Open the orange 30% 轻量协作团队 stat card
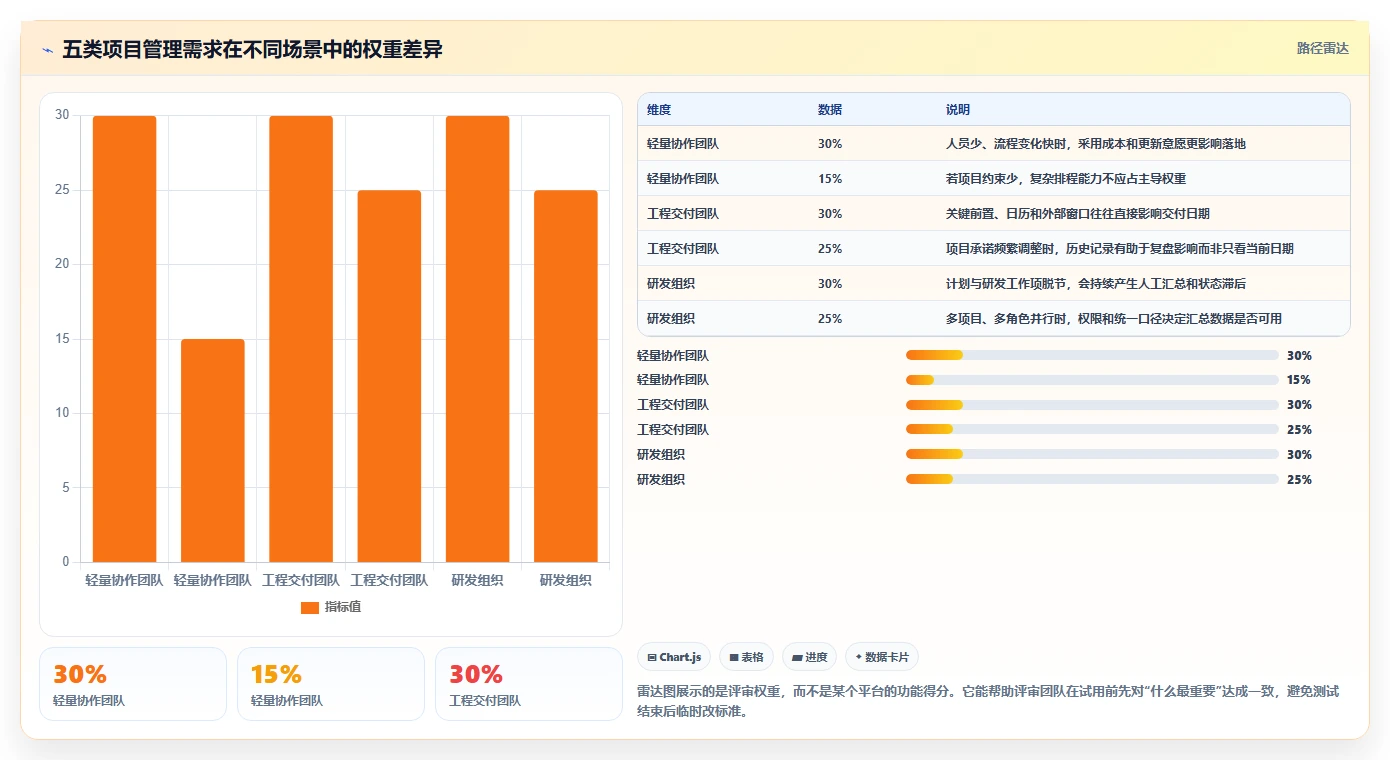The image size is (1390, 760). [133, 684]
